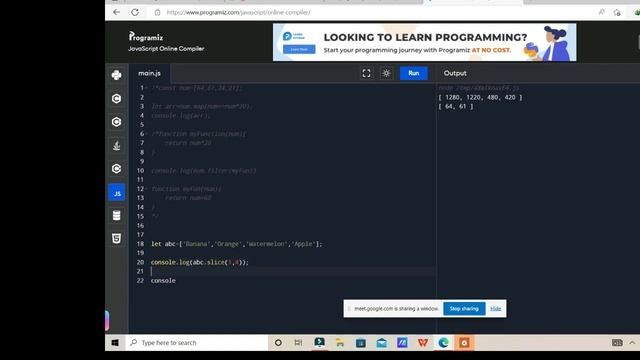
Task: Click the console.log(abc.slice line
Action: pos(200,262)
